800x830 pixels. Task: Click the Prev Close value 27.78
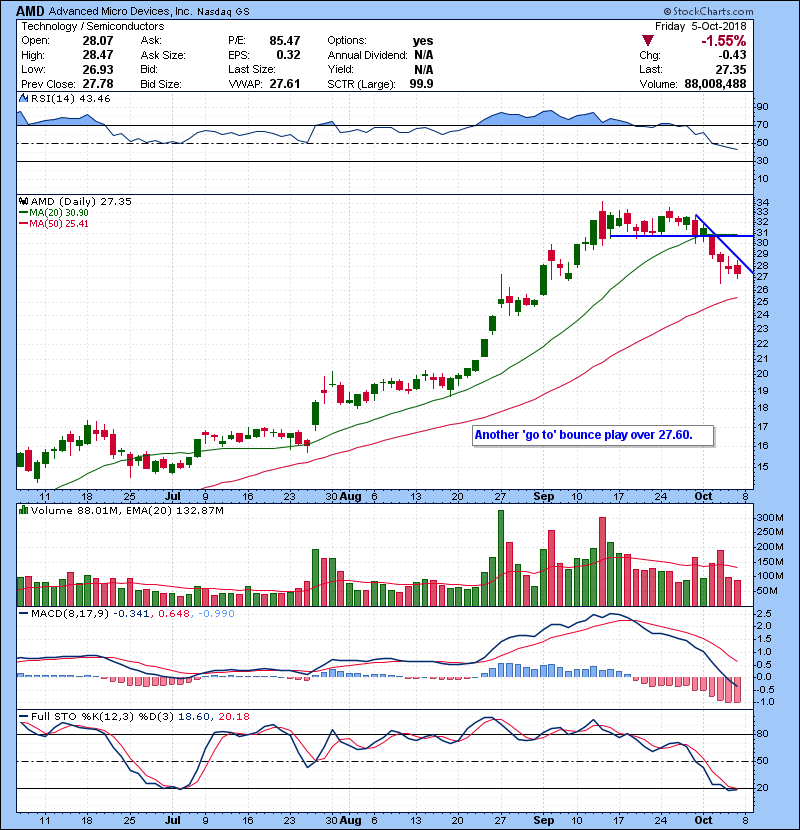(97, 84)
